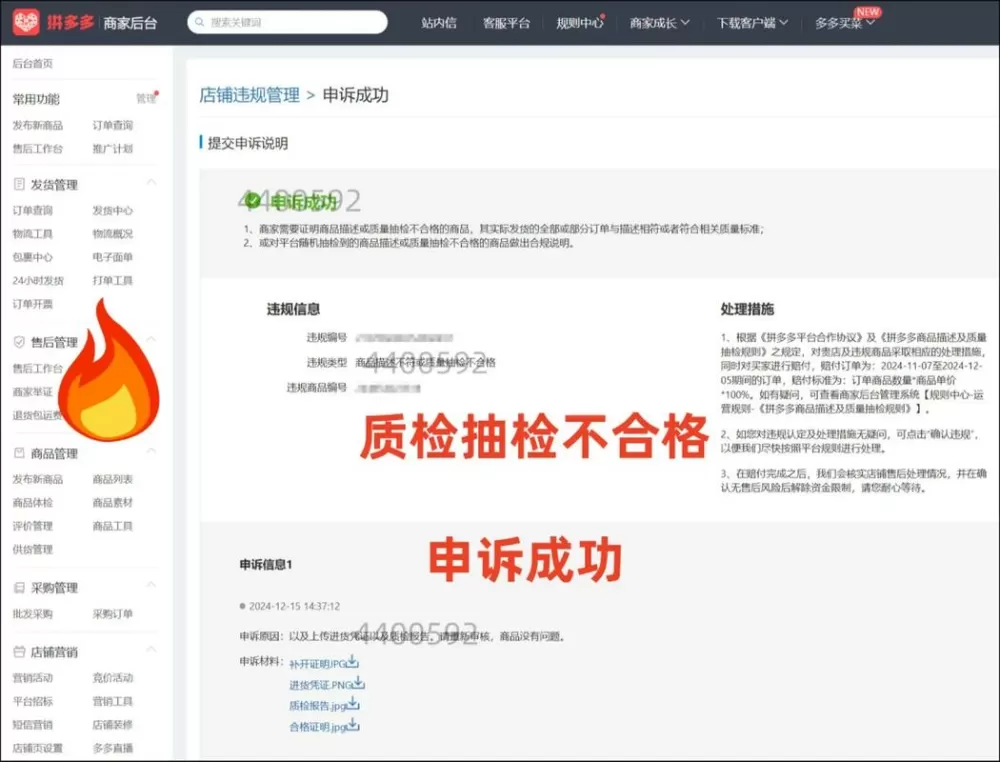Collapse the 发货管理 section chevron
This screenshot has width=1000, height=762.
click(151, 183)
